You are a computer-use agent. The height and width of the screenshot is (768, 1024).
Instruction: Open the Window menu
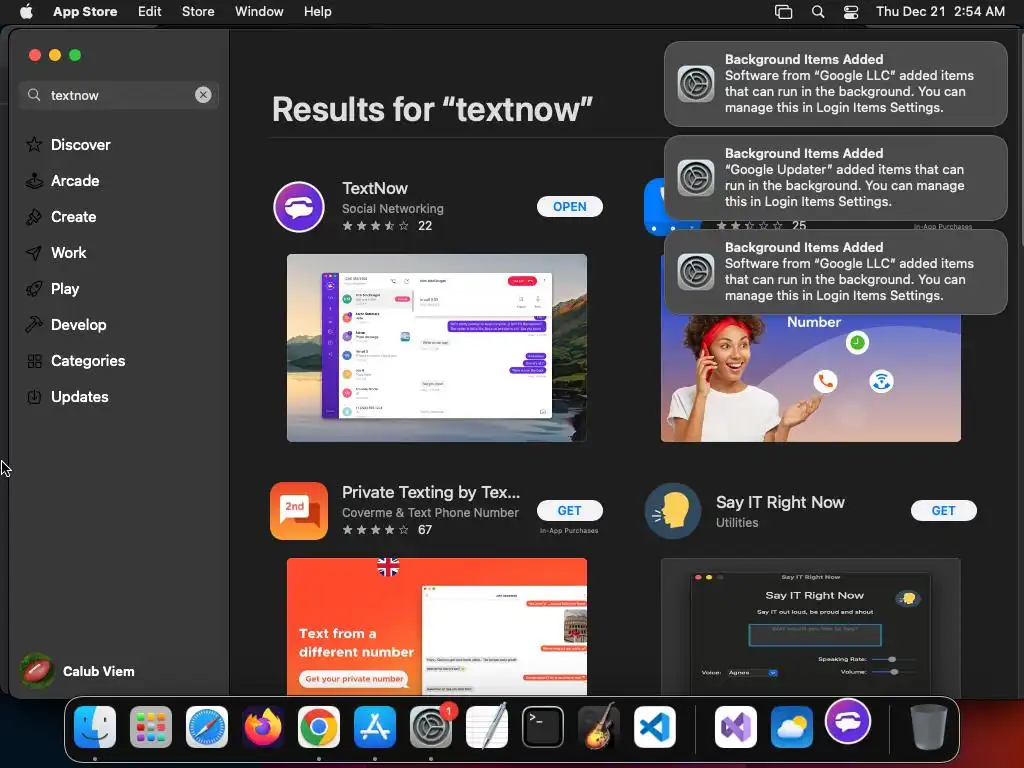259,11
